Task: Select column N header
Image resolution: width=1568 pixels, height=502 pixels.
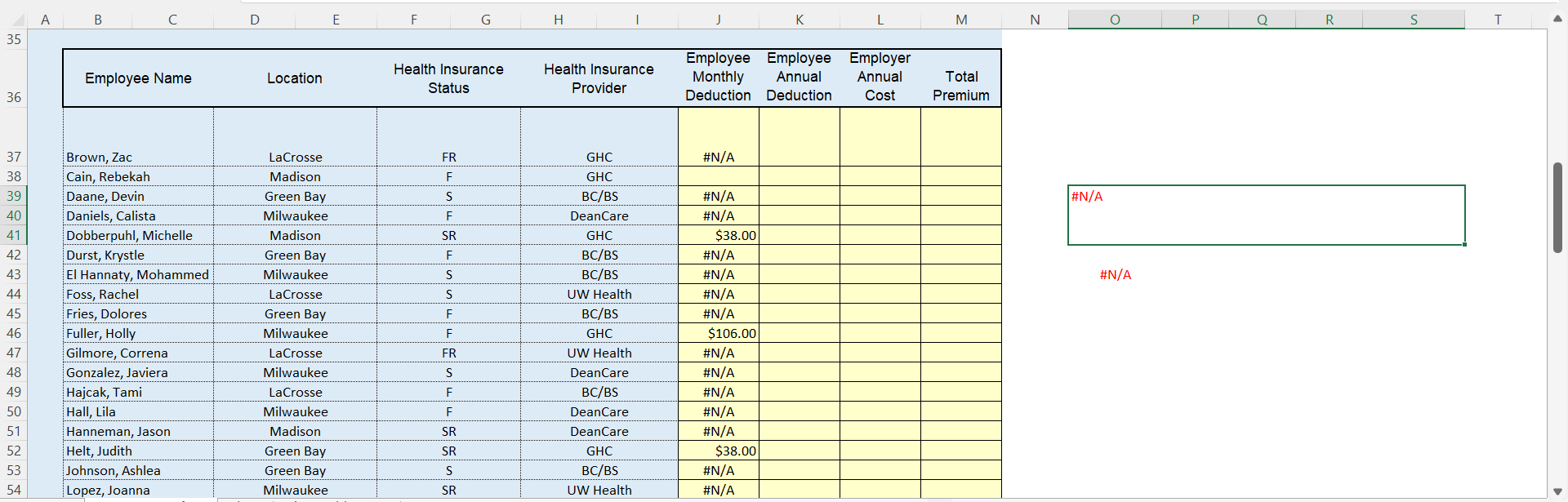Action: pyautogui.click(x=1035, y=20)
